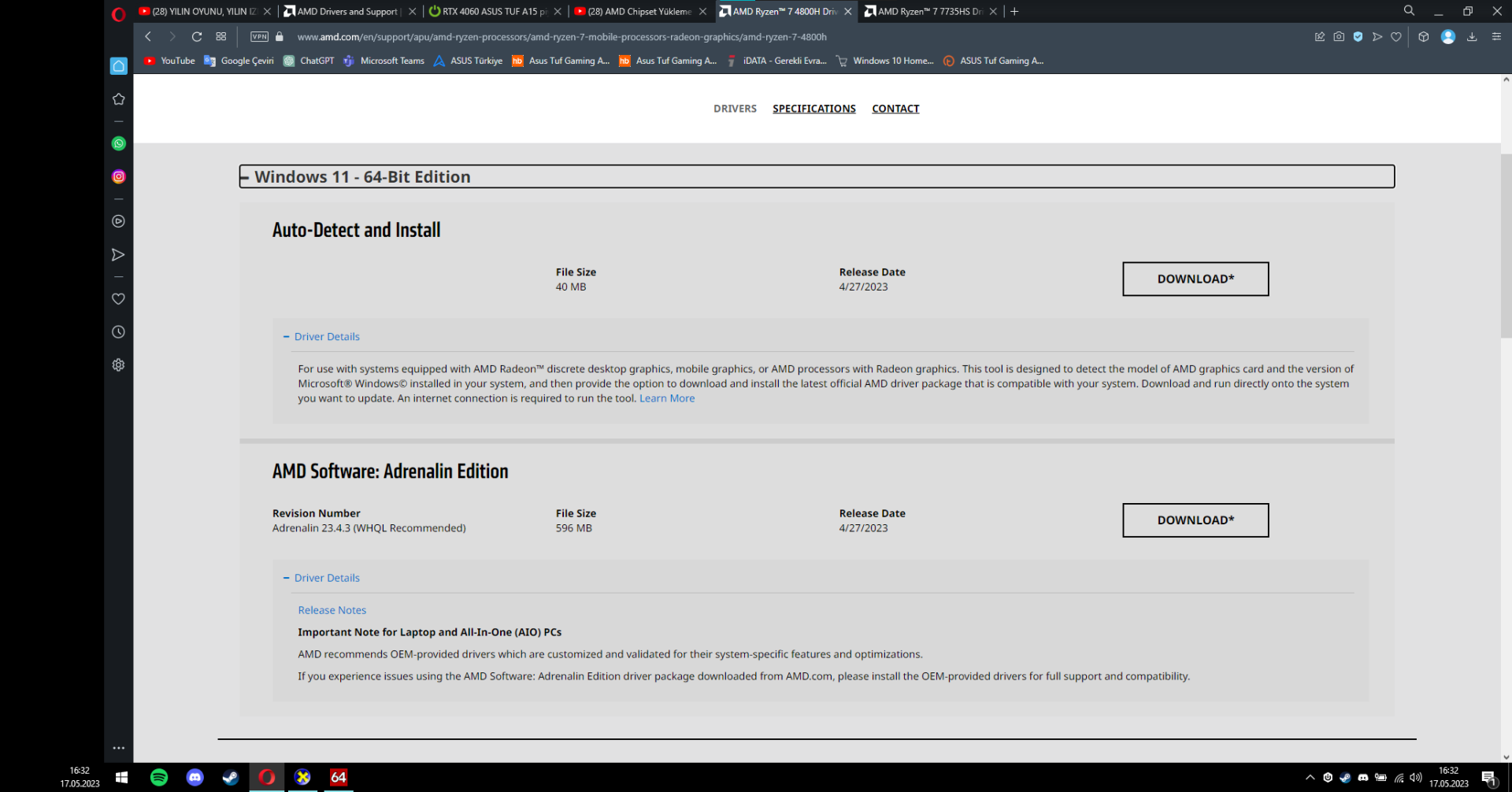Download the Auto-Detect and Install tool
This screenshot has height=792, width=1512.
click(x=1195, y=279)
